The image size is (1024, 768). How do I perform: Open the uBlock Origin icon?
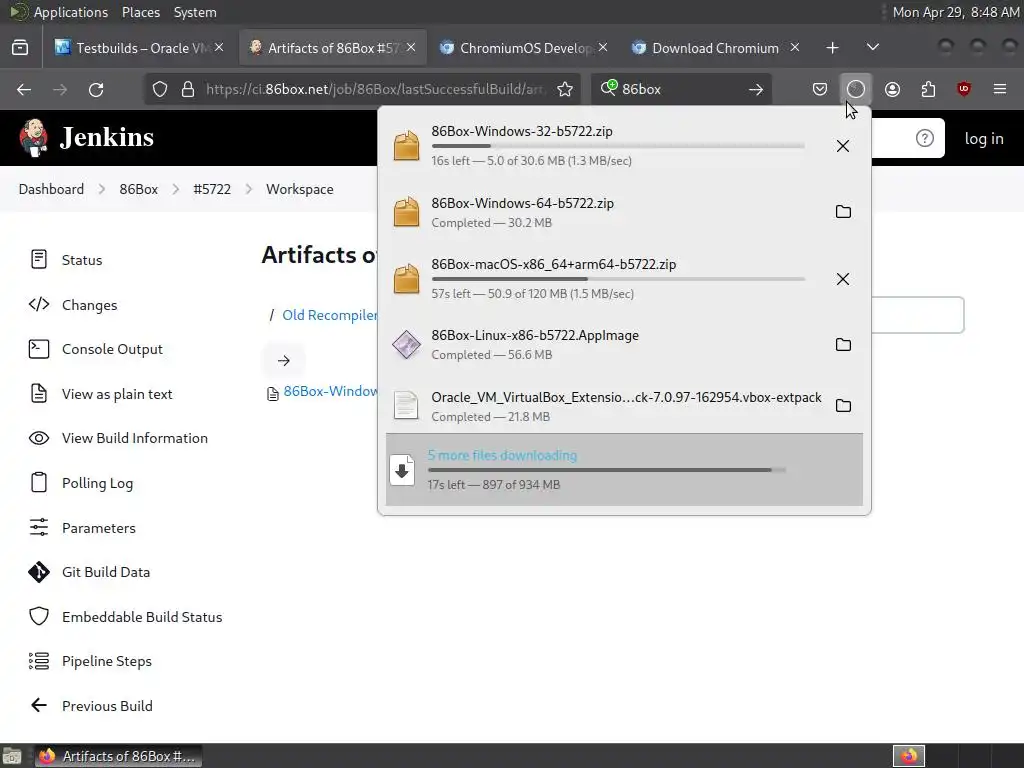click(x=964, y=89)
